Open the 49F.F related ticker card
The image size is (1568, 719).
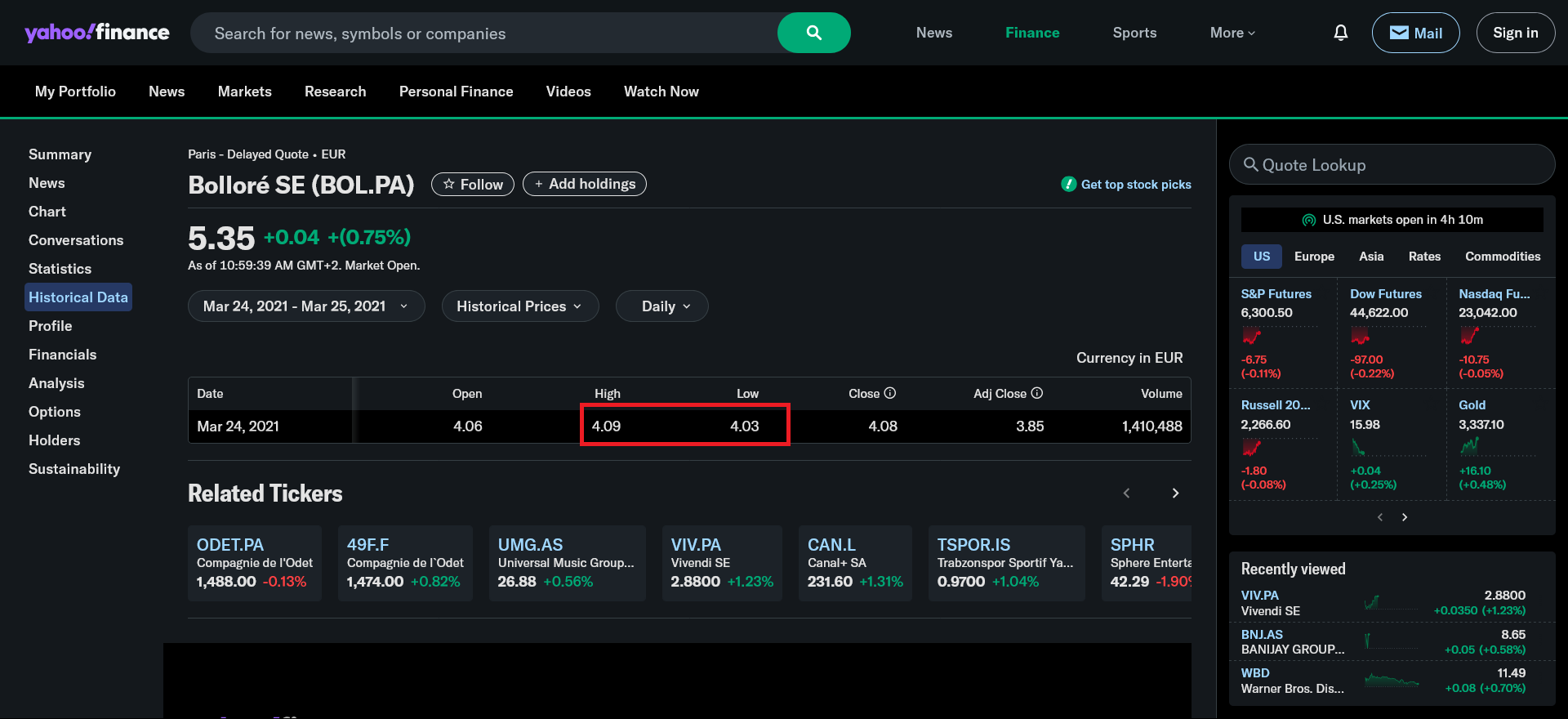(x=405, y=563)
